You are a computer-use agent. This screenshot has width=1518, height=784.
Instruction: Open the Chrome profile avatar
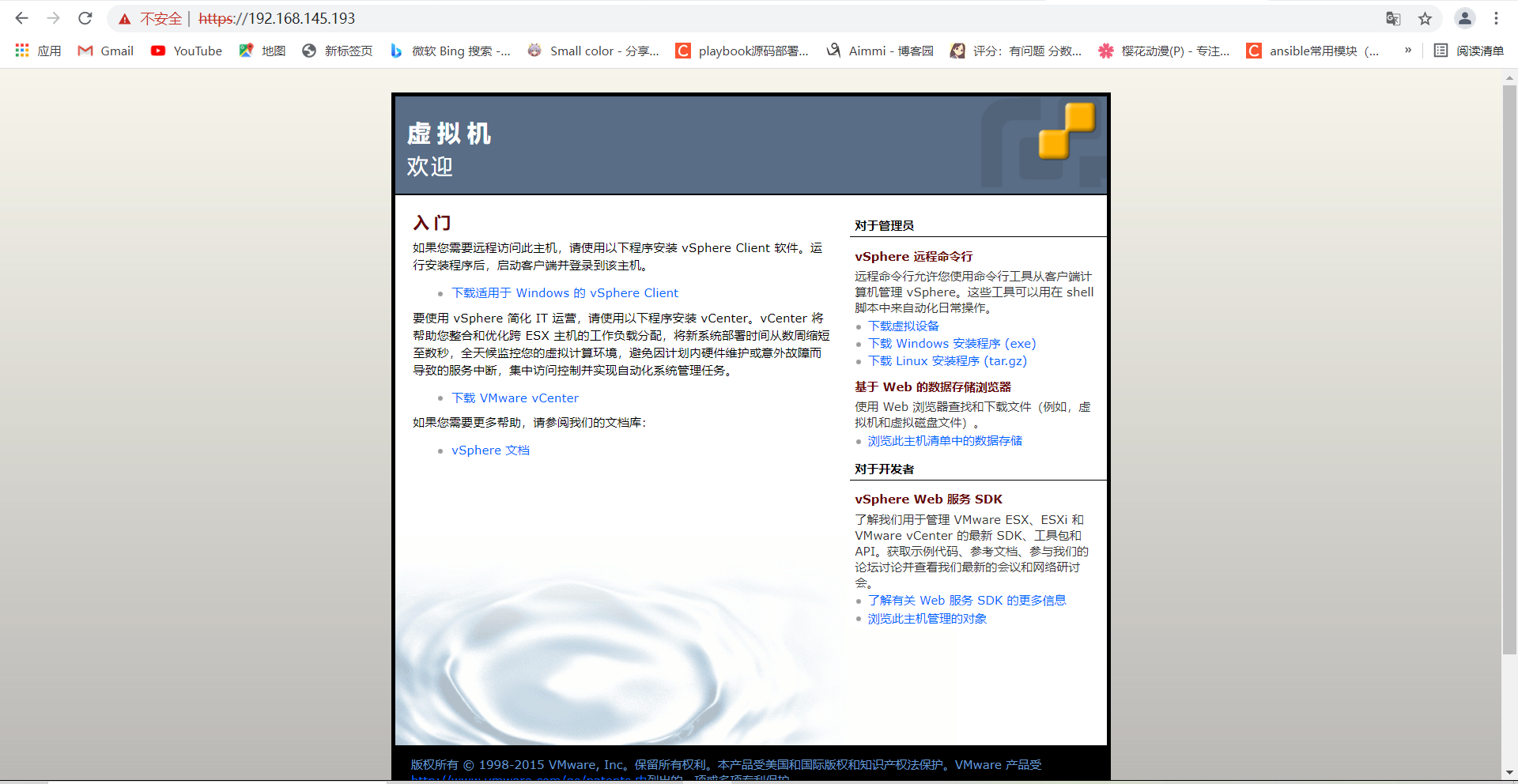(x=1465, y=18)
